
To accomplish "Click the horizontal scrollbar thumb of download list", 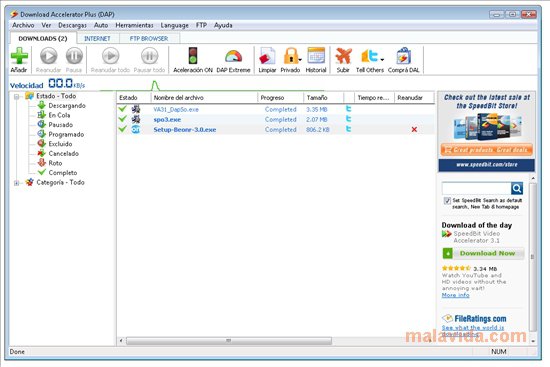I will tap(229, 341).
